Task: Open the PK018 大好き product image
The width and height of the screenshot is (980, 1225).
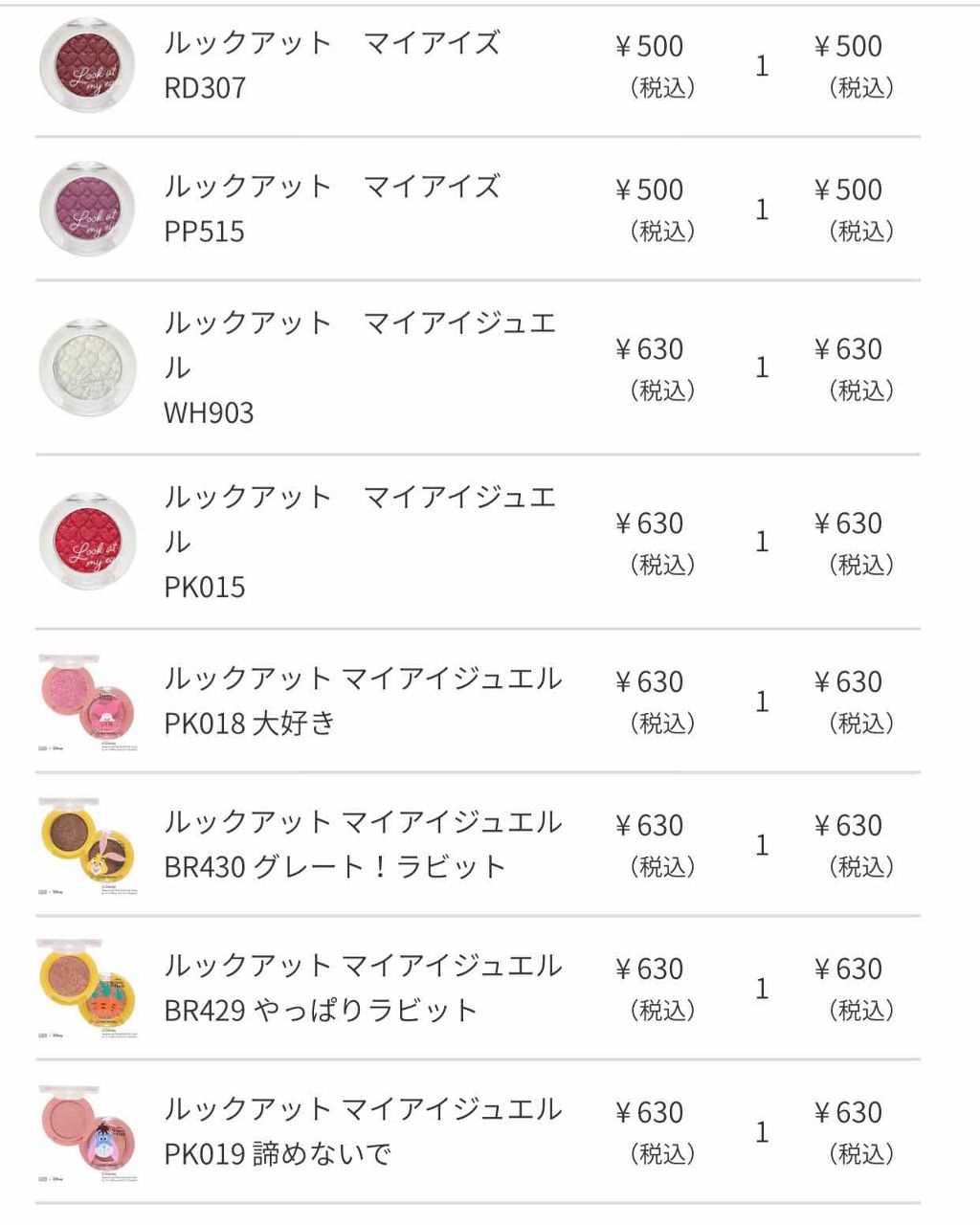Action: pyautogui.click(x=87, y=701)
